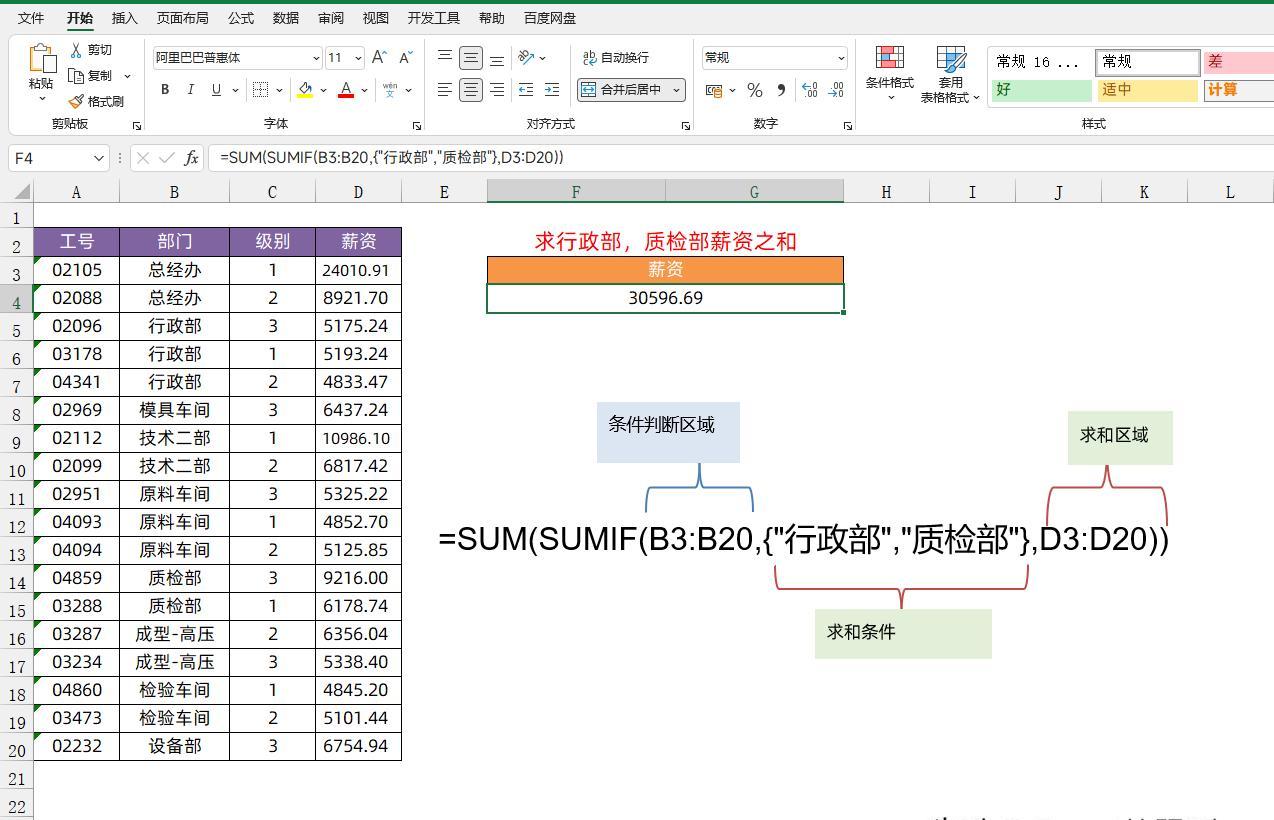Select the column D header
Image resolution: width=1274 pixels, height=820 pixels.
click(x=358, y=192)
